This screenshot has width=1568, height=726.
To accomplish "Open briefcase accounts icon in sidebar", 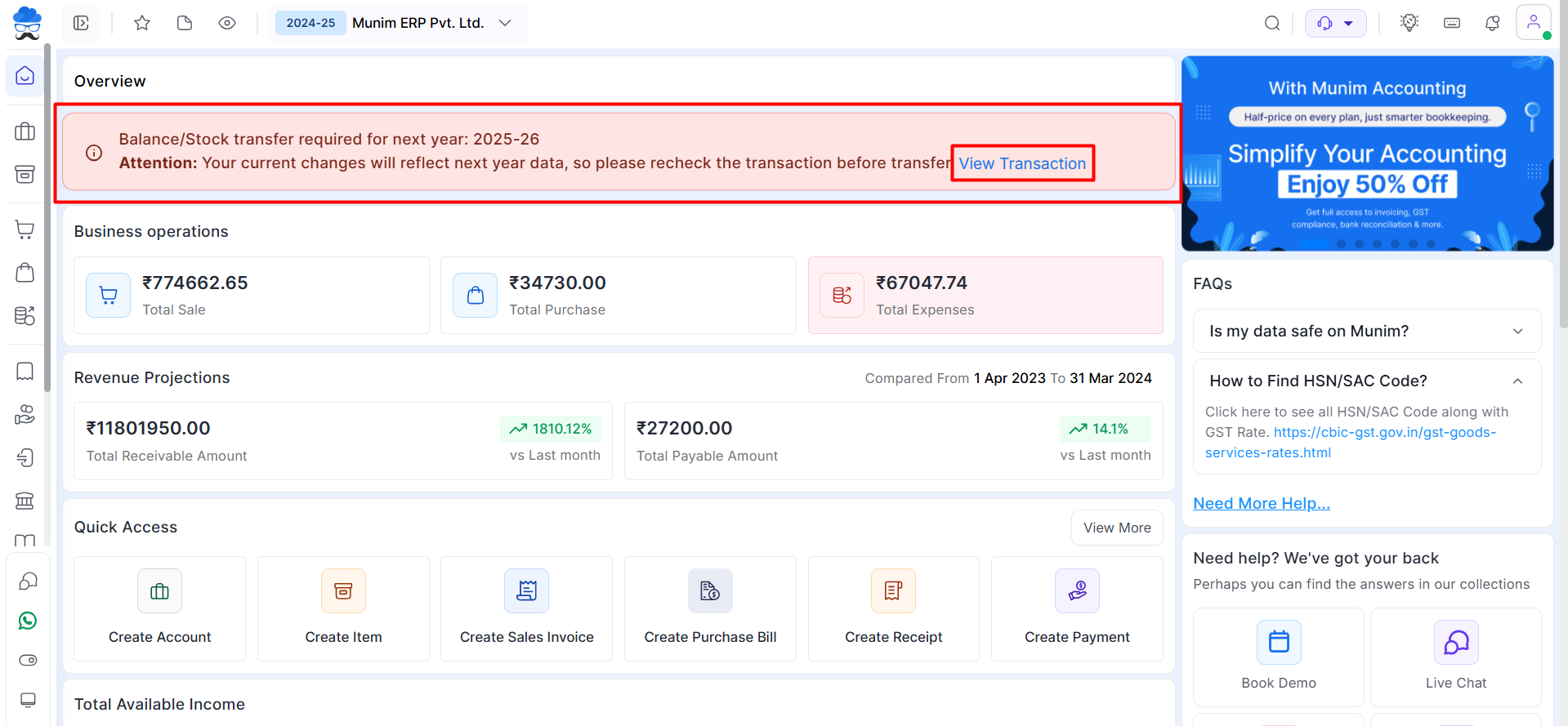I will 25,131.
